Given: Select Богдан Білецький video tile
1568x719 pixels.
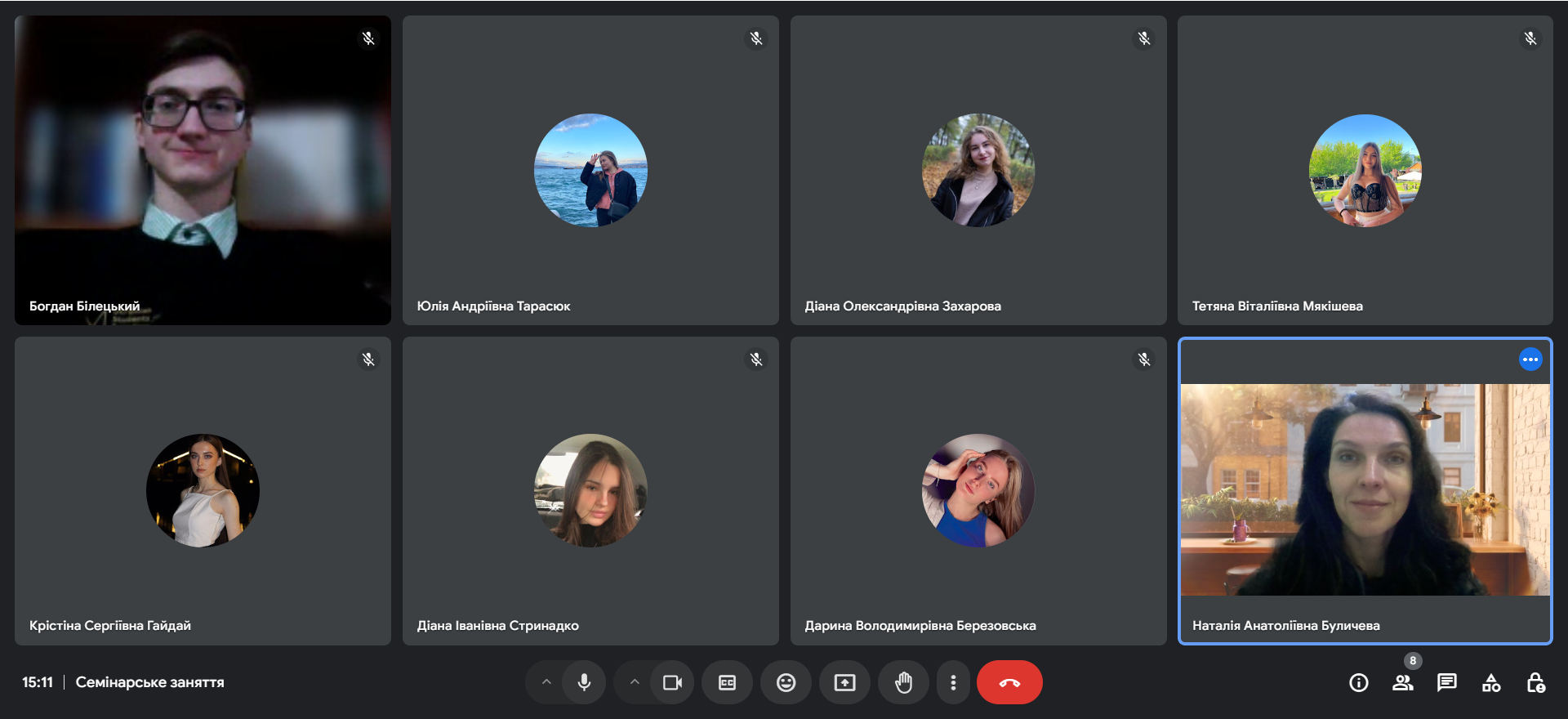Looking at the screenshot, I should click(203, 170).
